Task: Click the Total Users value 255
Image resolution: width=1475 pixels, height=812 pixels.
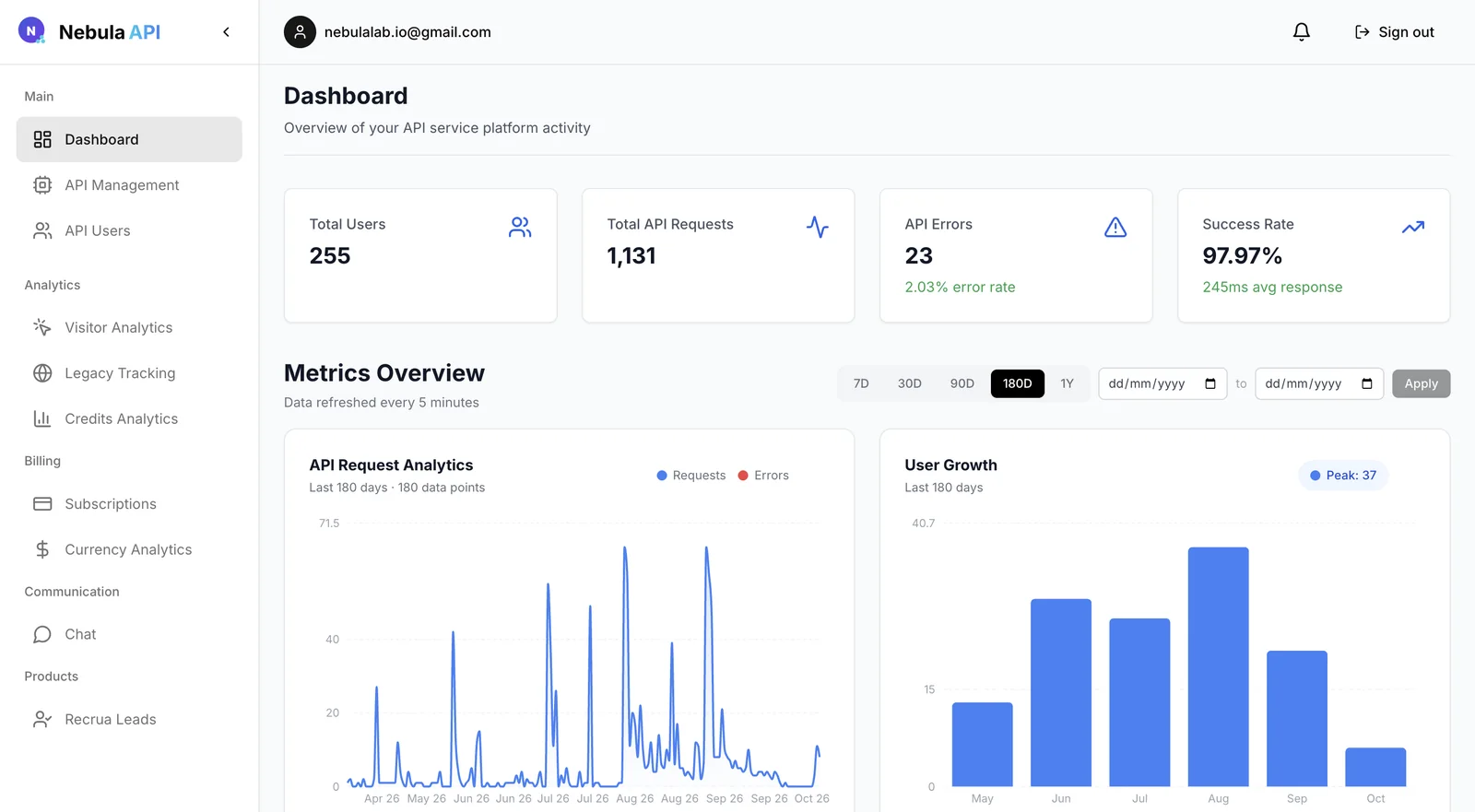Action: click(330, 255)
